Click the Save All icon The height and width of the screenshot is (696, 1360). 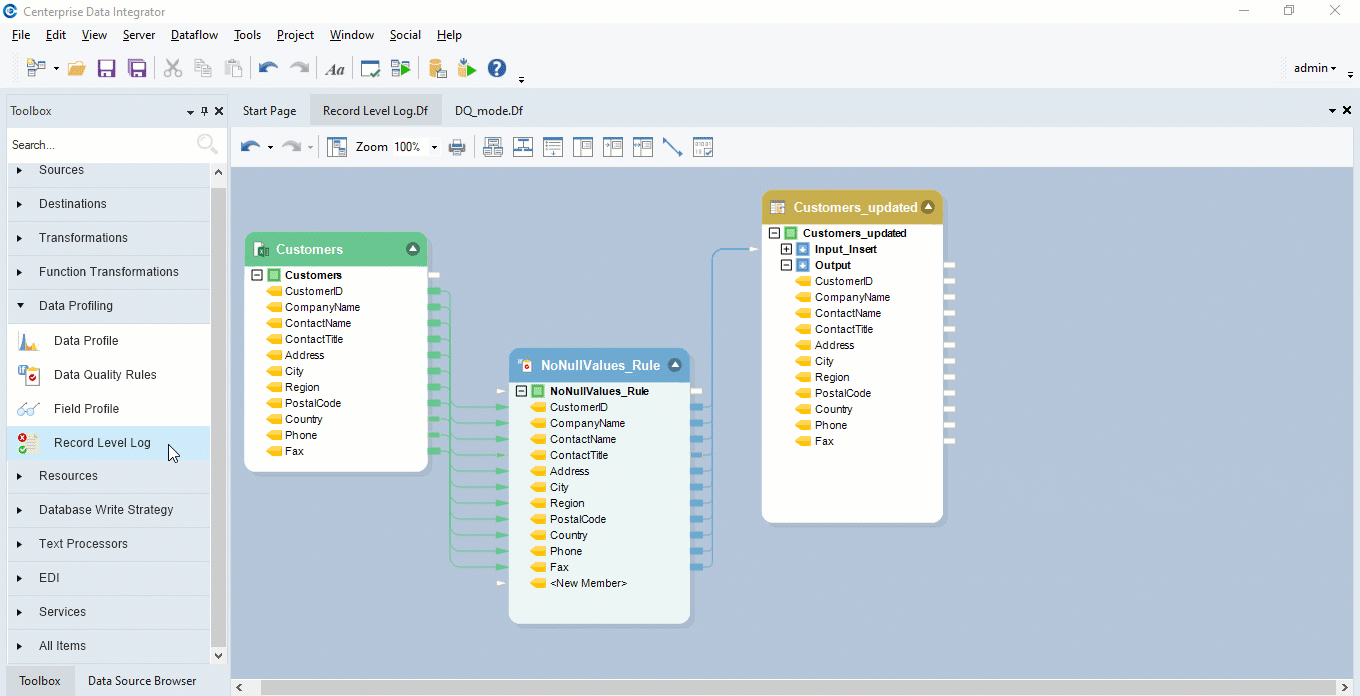pyautogui.click(x=137, y=68)
